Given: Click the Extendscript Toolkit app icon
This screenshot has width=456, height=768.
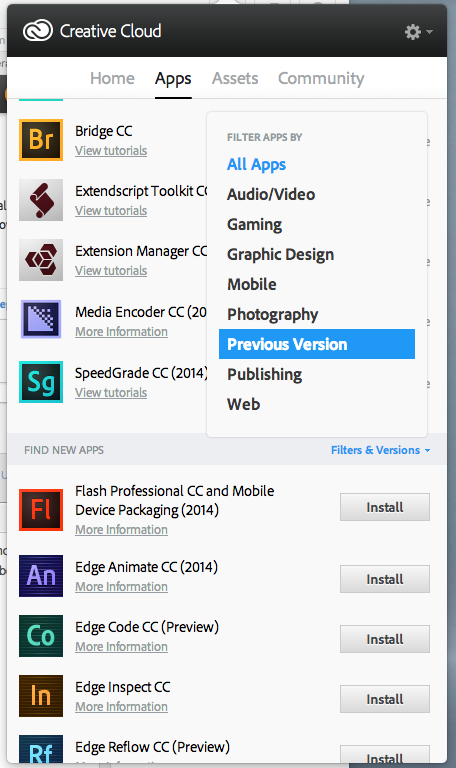Looking at the screenshot, I should click(x=41, y=200).
